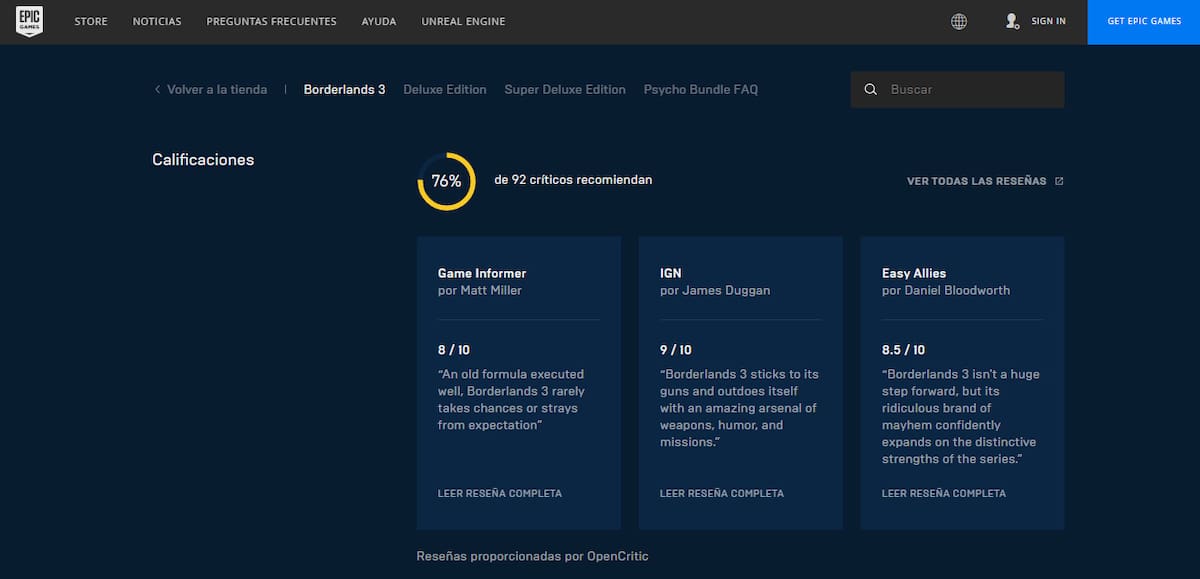This screenshot has width=1200, height=579.
Task: Click the GET EPIC GAMES button
Action: point(1144,22)
